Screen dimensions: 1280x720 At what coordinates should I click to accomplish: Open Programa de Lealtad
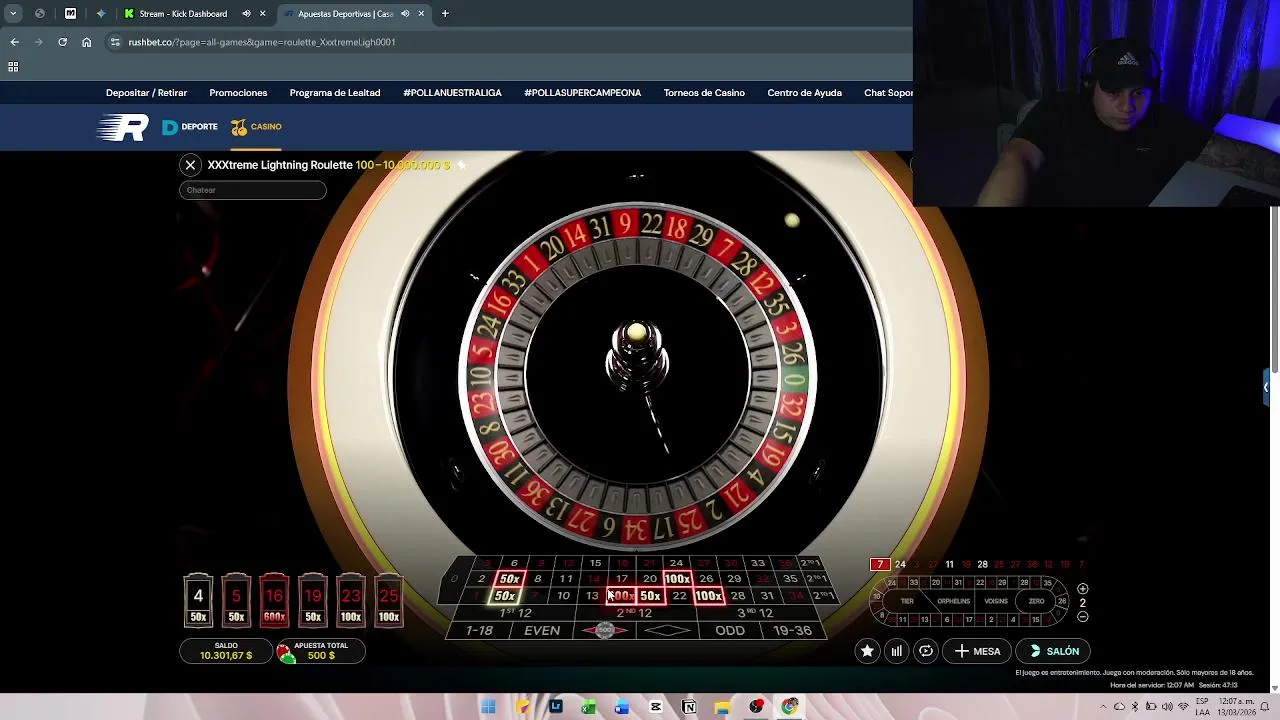tap(335, 93)
